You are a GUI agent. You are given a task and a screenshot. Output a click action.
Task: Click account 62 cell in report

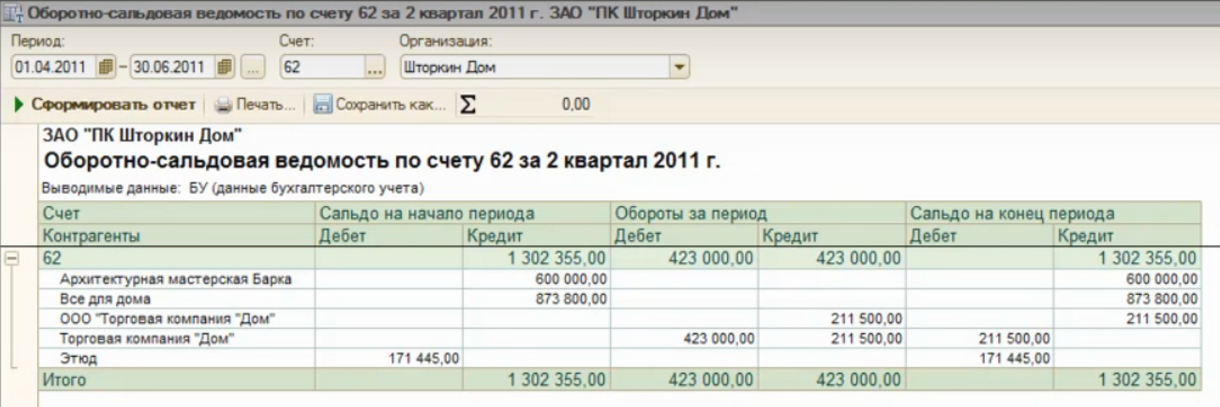coord(177,257)
